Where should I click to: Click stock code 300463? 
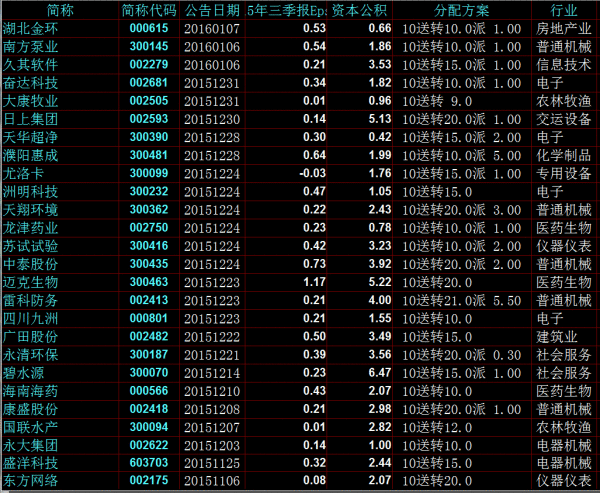pyautogui.click(x=149, y=282)
